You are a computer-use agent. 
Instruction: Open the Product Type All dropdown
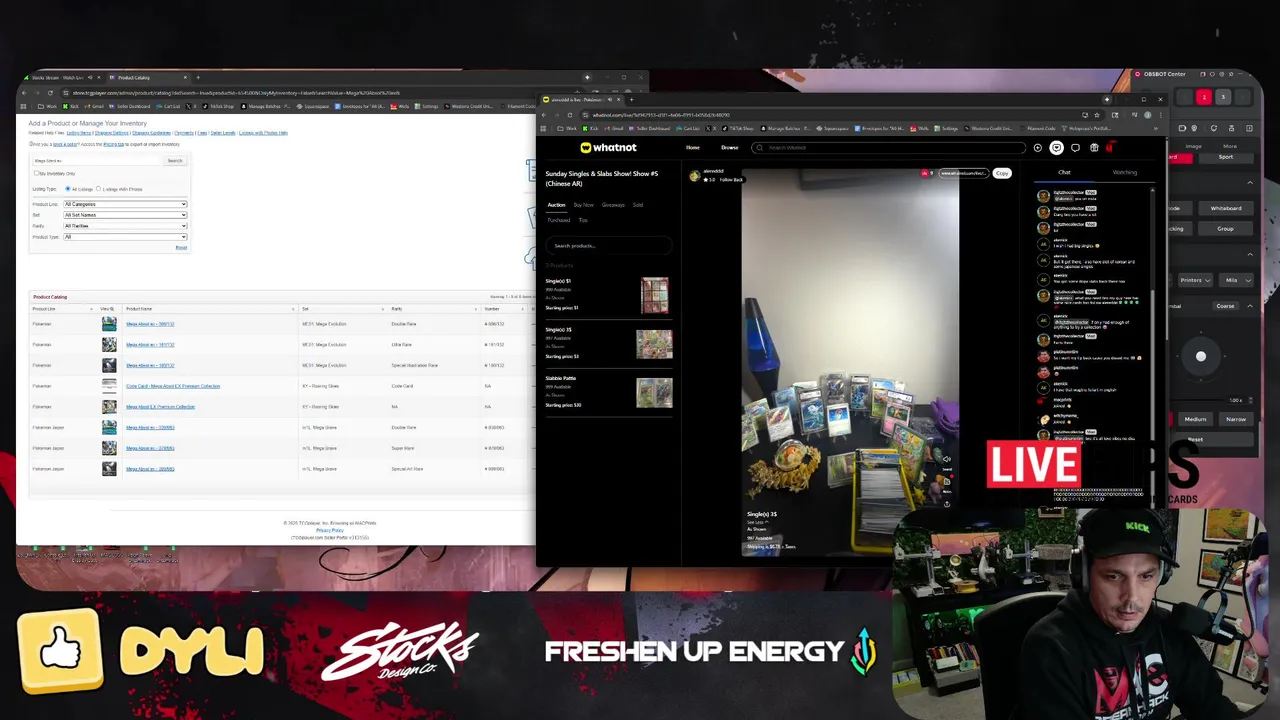[125, 237]
